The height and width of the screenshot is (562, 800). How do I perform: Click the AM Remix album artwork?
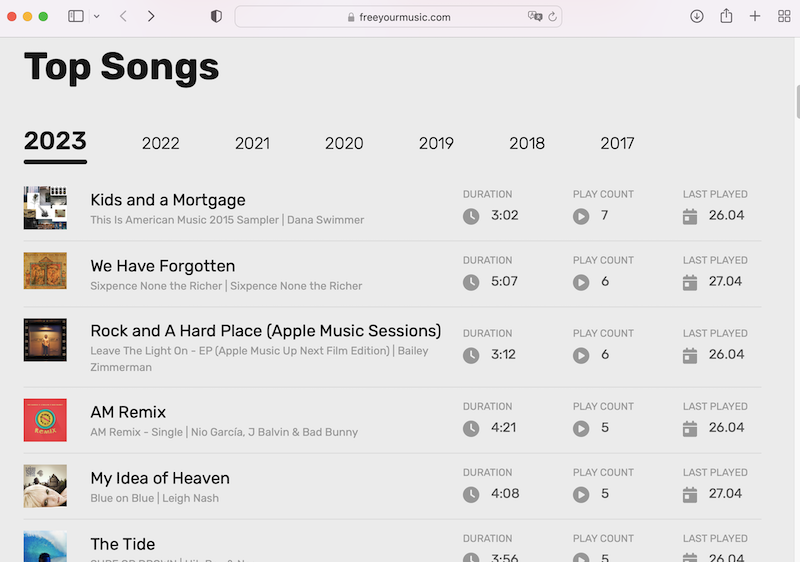[45, 420]
